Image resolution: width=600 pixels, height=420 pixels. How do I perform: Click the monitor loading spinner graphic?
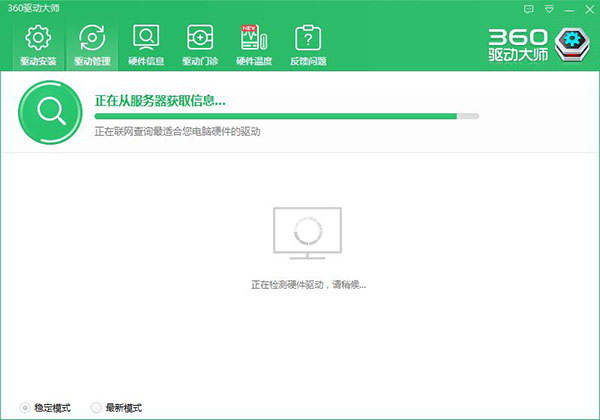click(x=306, y=232)
